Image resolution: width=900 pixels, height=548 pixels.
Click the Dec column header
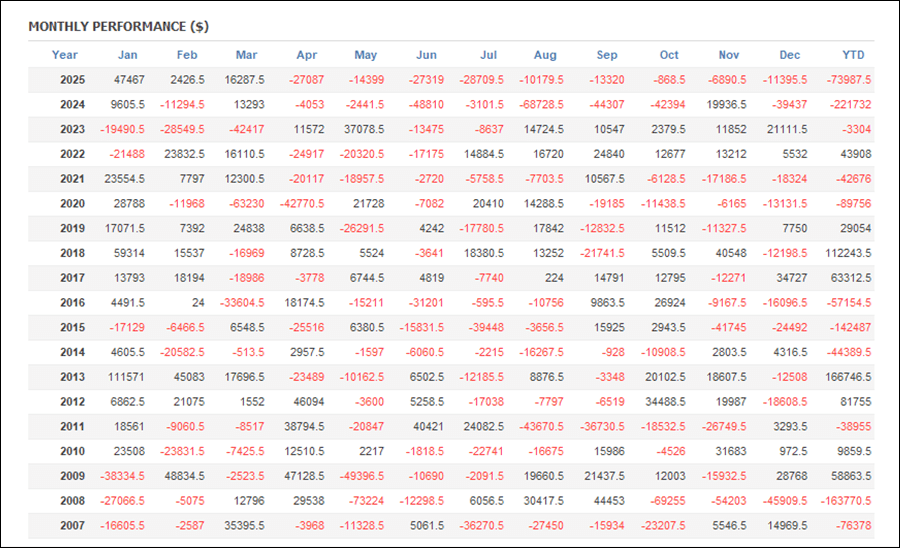coord(790,55)
